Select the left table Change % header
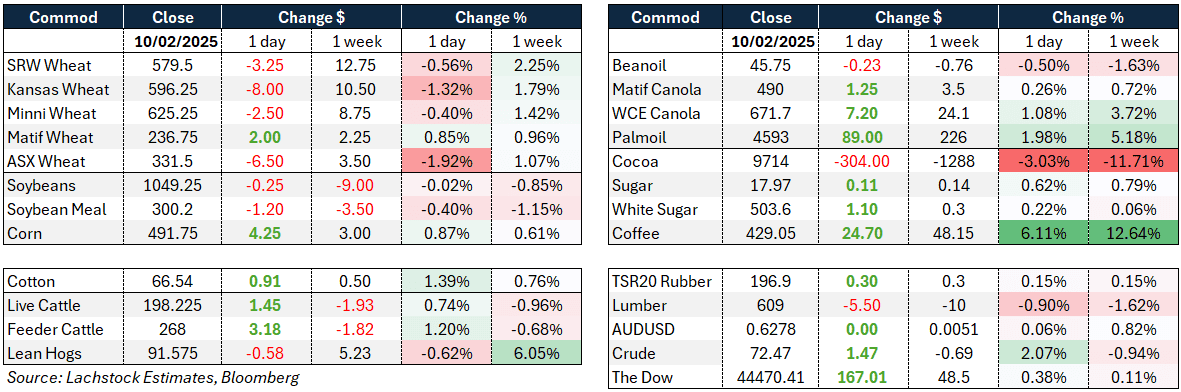 491,17
